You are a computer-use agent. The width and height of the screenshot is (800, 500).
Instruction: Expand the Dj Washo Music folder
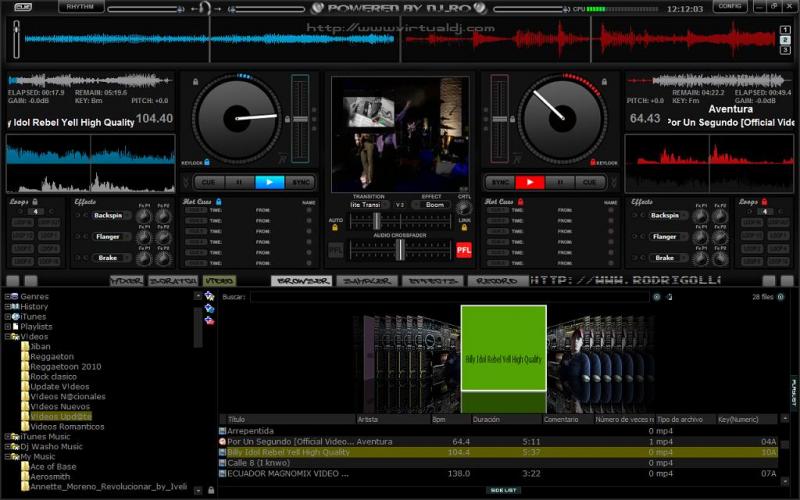(7, 446)
